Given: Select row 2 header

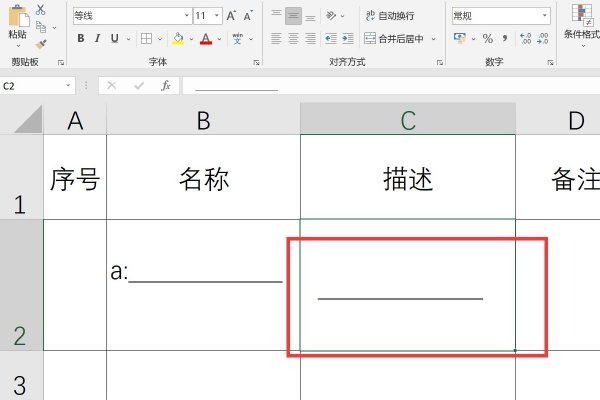Looking at the screenshot, I should (x=21, y=285).
